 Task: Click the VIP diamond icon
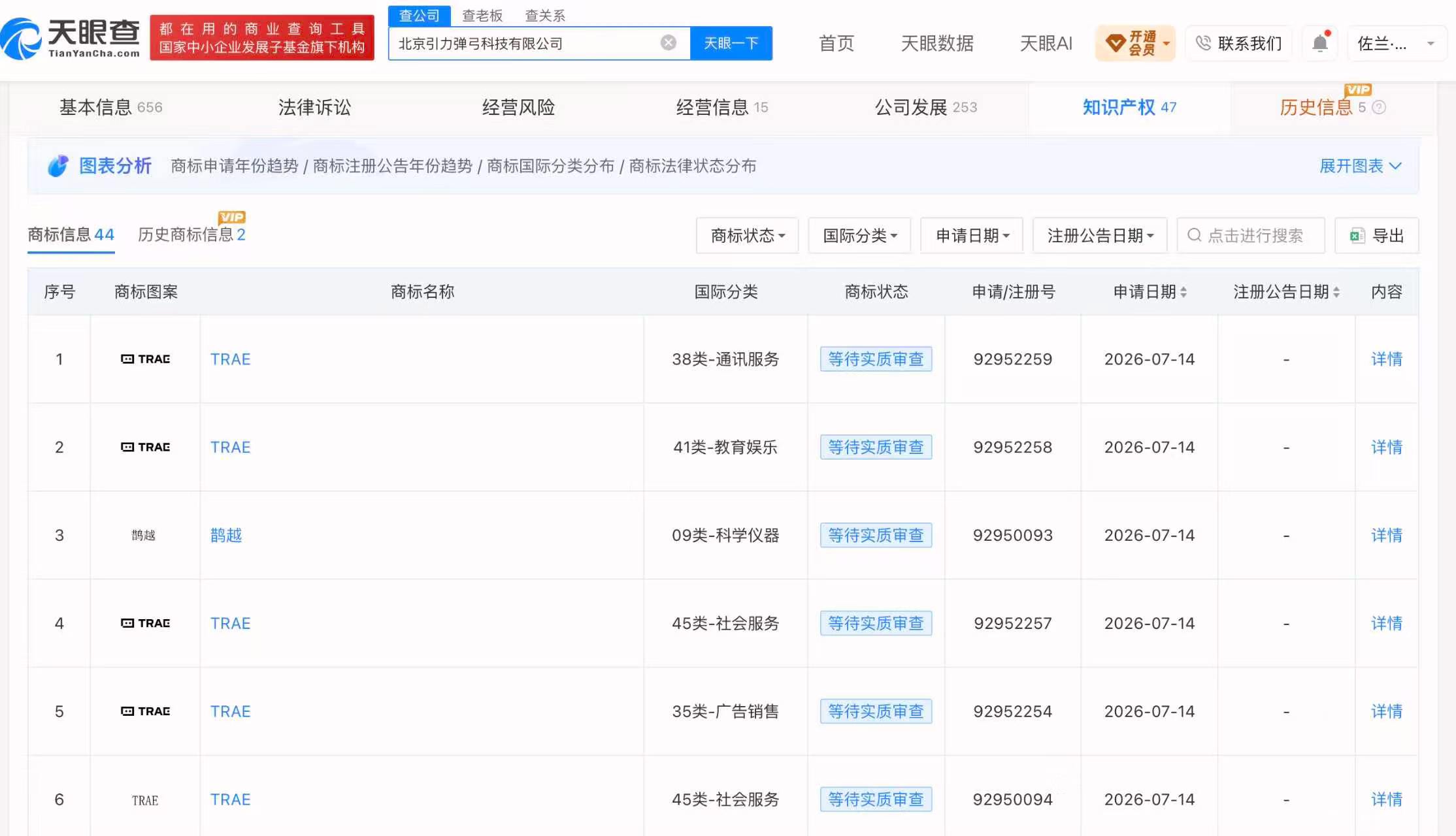point(1115,43)
